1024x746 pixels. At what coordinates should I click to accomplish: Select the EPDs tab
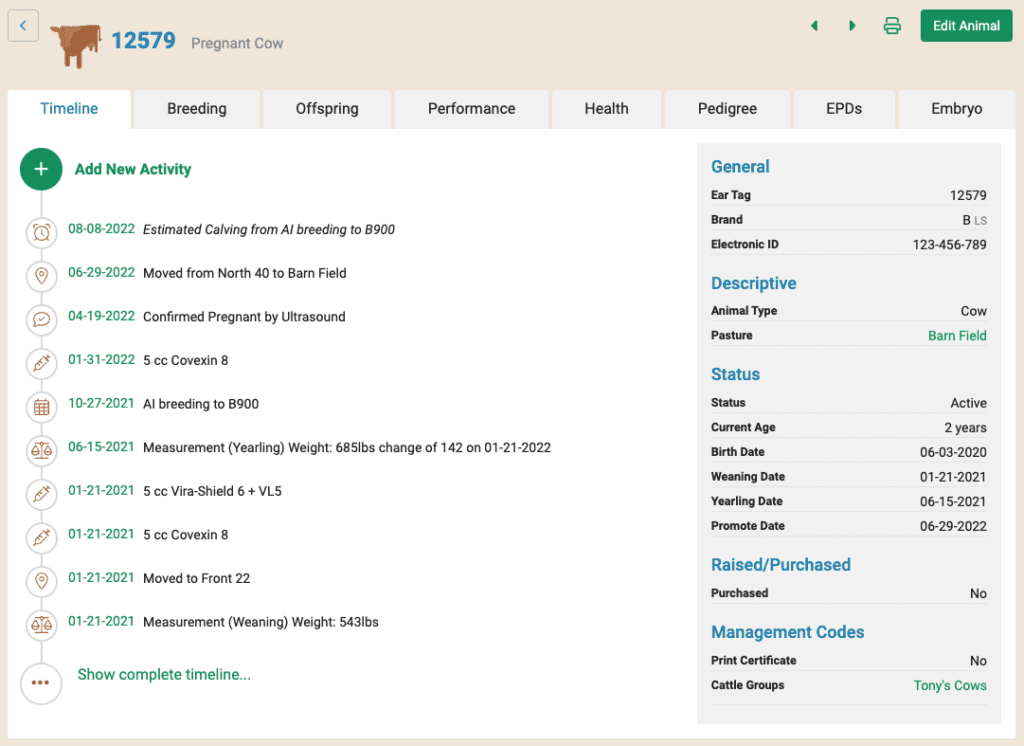(x=844, y=108)
